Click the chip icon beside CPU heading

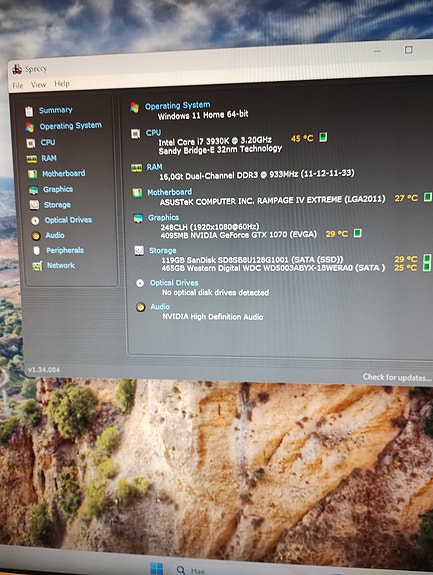click(x=135, y=134)
